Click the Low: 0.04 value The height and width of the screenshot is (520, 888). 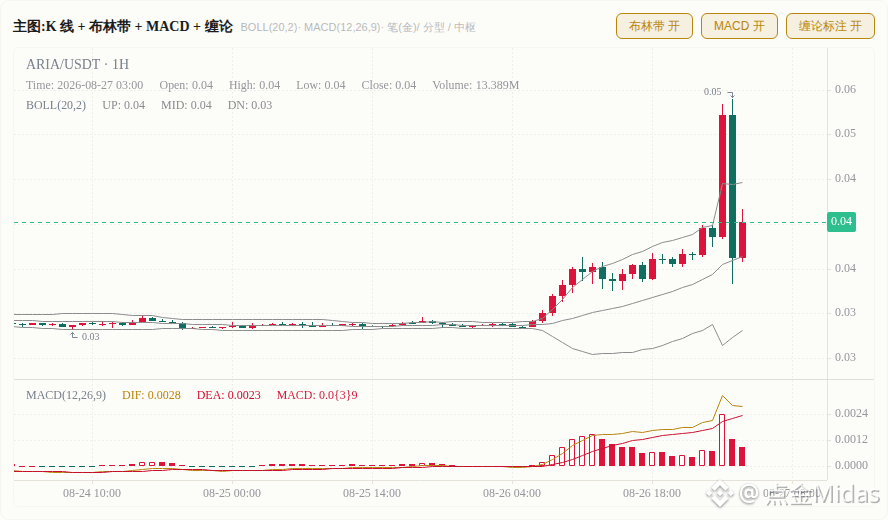tap(321, 85)
